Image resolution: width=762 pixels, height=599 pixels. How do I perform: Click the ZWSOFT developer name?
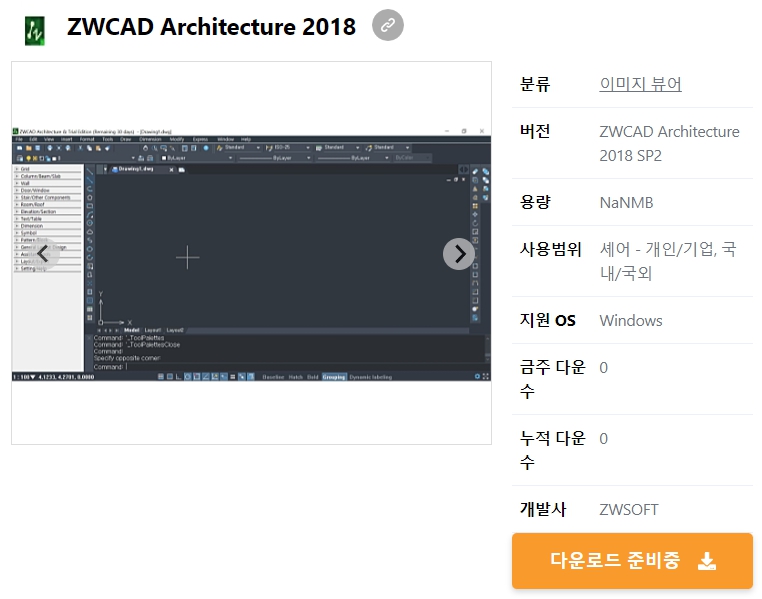(x=628, y=510)
